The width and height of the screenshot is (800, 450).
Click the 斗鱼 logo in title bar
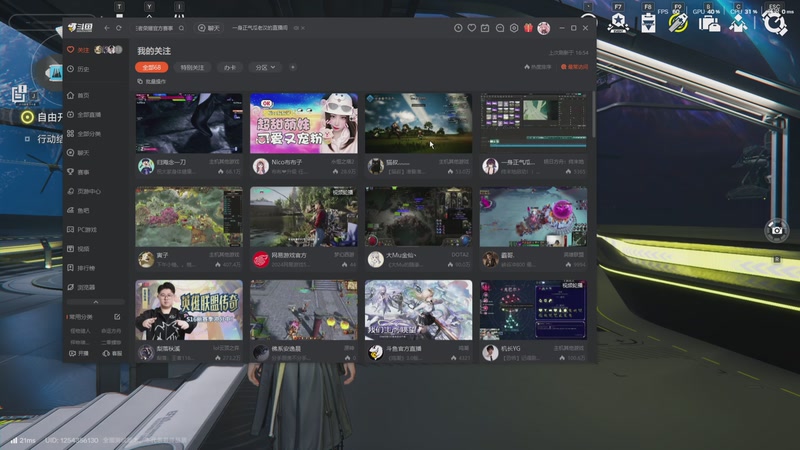(x=80, y=28)
